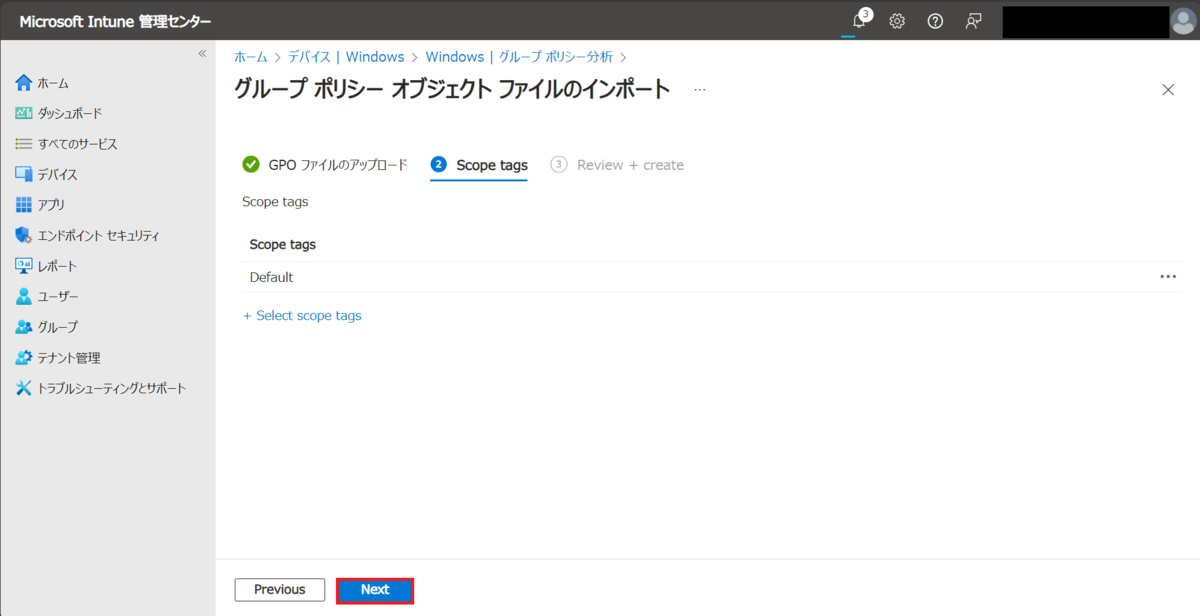Click the Users person icon
Image resolution: width=1200 pixels, height=616 pixels.
pos(24,297)
